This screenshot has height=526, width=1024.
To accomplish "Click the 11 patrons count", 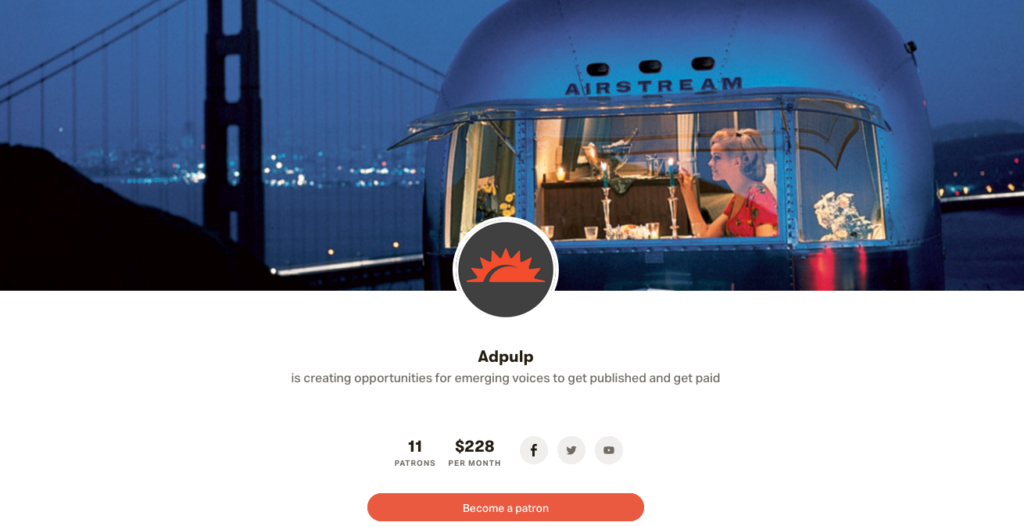I will coord(415,447).
